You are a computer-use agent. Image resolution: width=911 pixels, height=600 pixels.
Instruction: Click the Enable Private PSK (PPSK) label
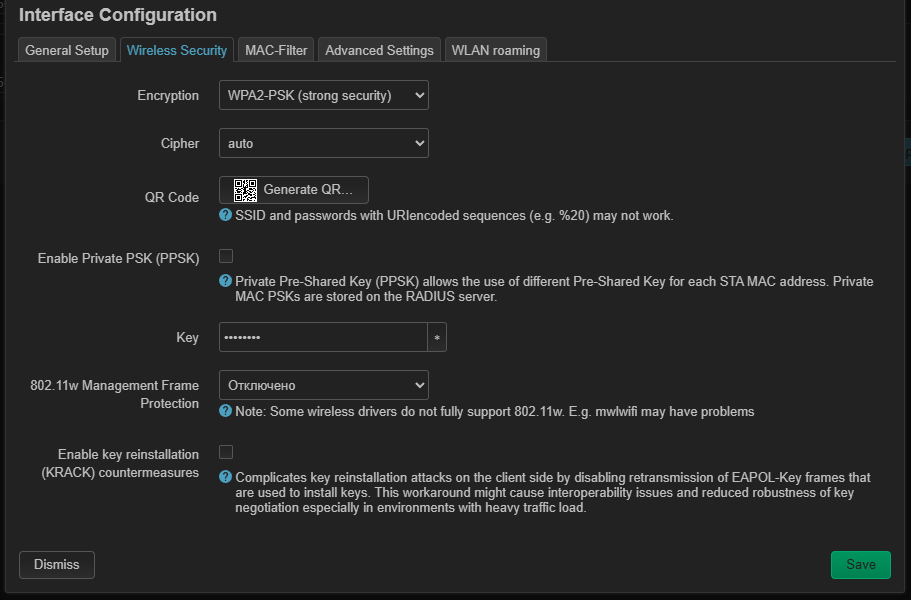click(119, 258)
